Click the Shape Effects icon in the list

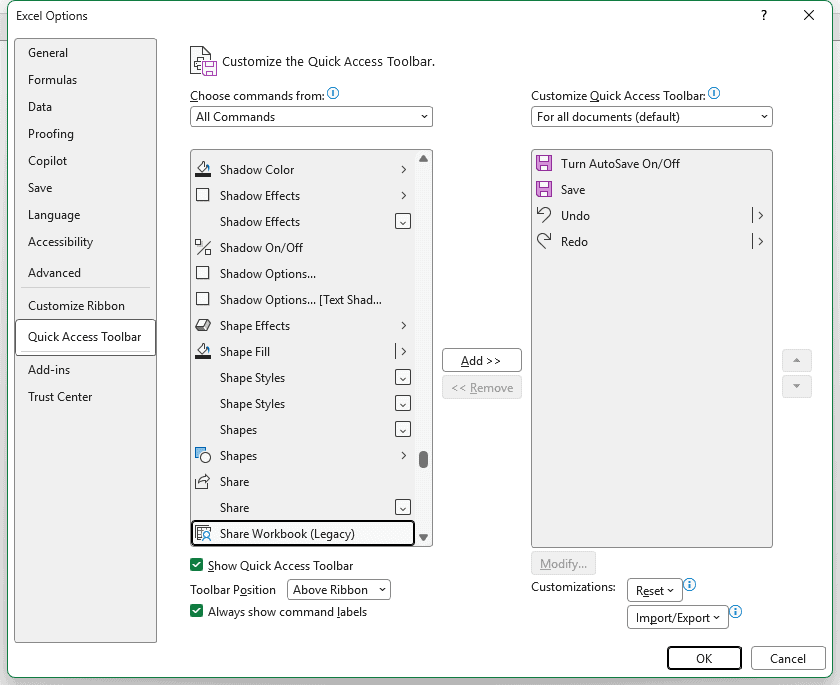pyautogui.click(x=202, y=325)
